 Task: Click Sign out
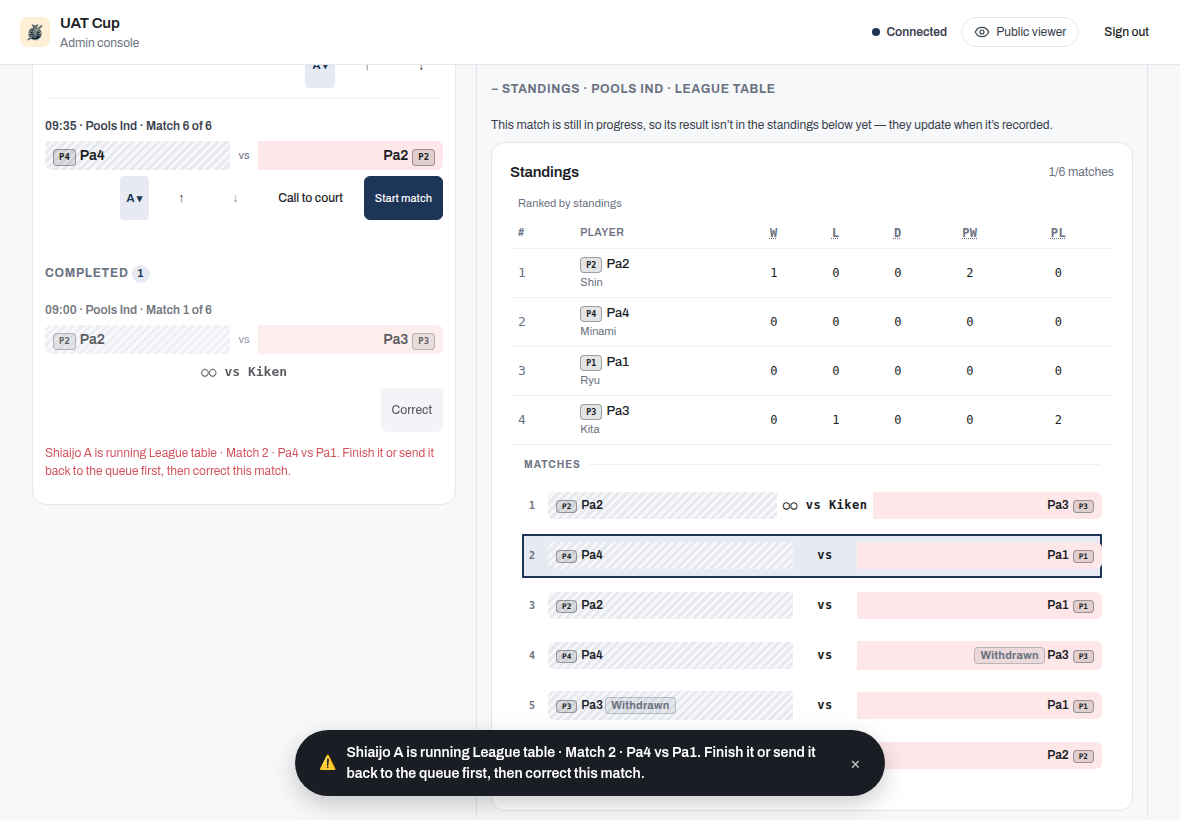click(x=1126, y=32)
